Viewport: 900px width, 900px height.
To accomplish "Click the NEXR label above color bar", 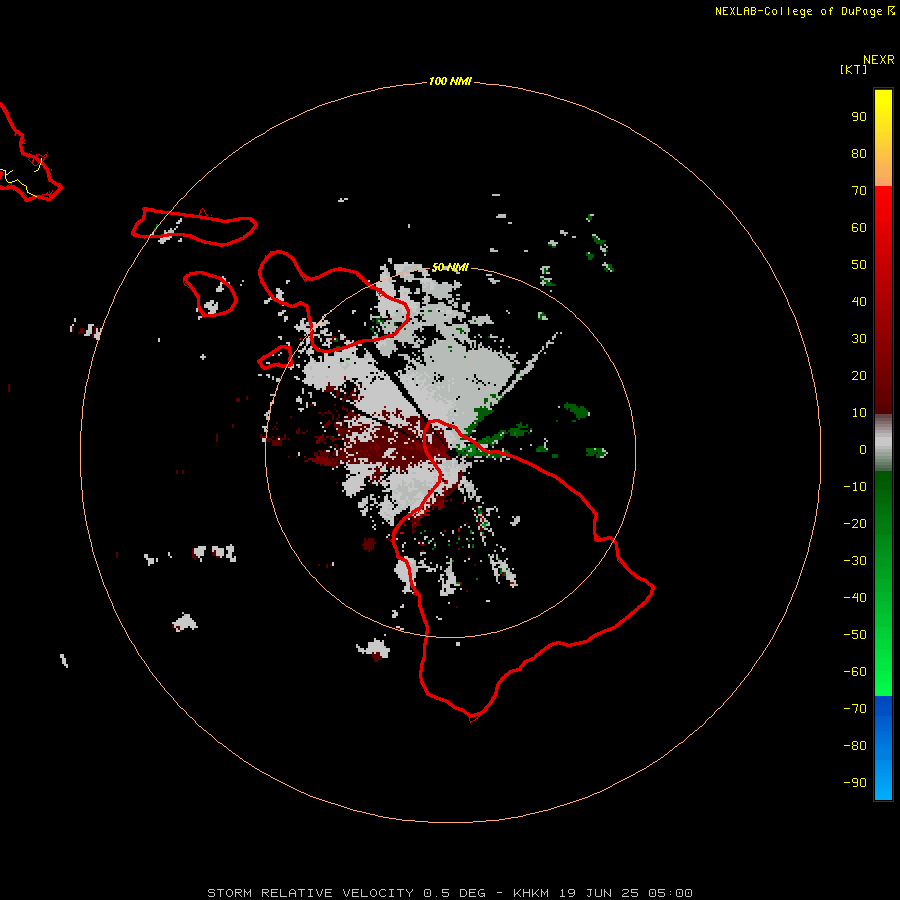I will coord(879,60).
